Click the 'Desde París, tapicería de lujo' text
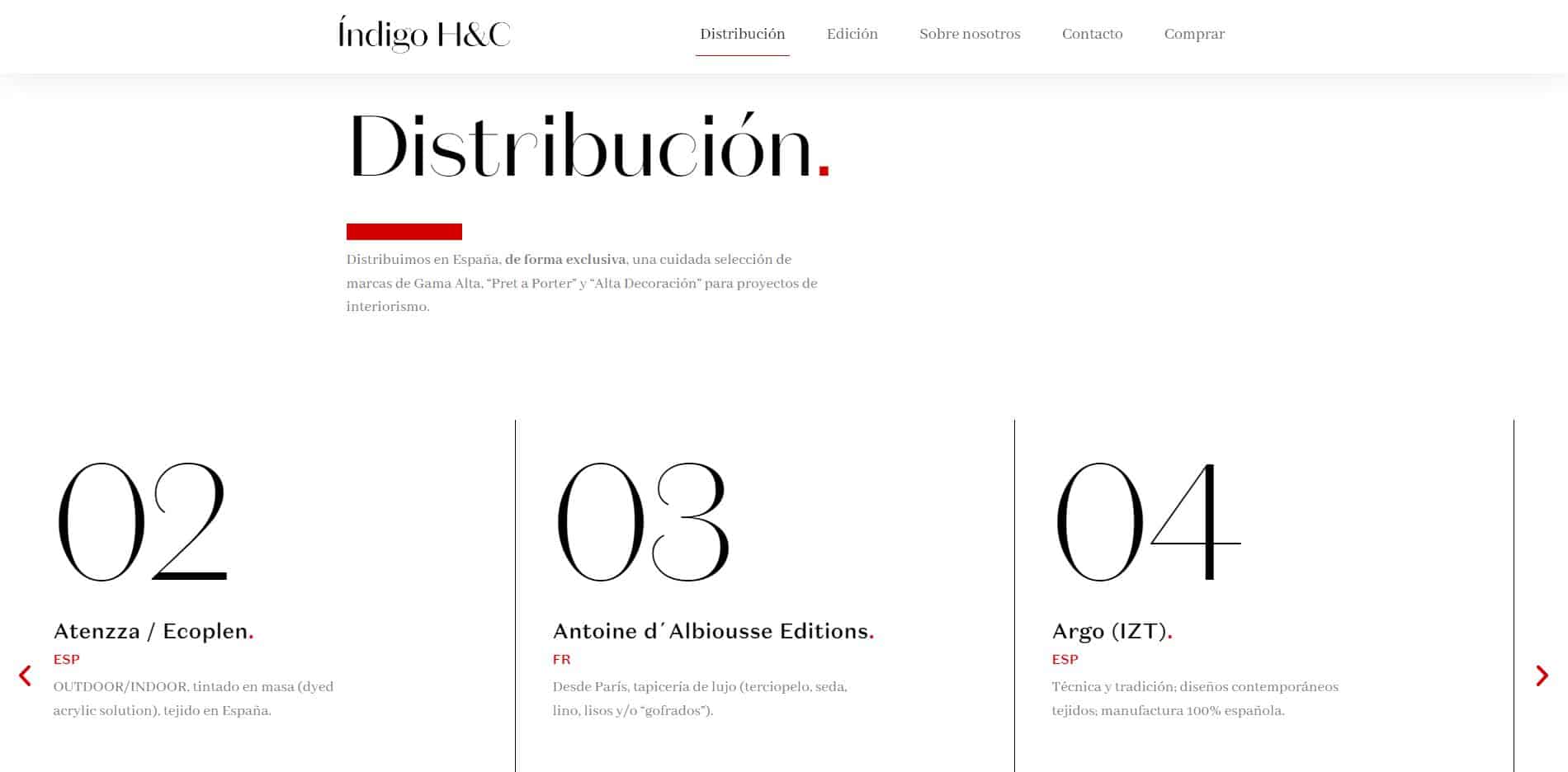Screen dimensions: 1568x772 point(700,698)
